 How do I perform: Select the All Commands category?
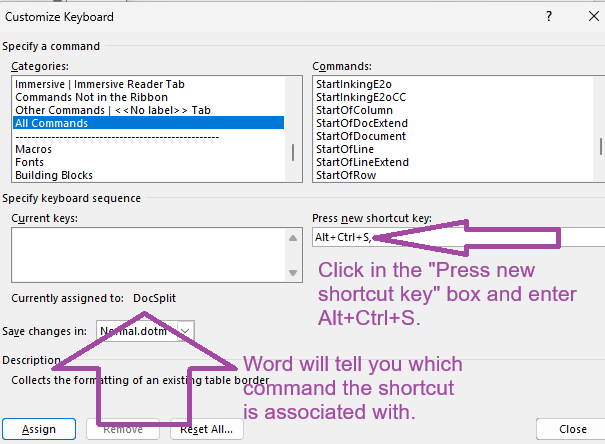[149, 123]
